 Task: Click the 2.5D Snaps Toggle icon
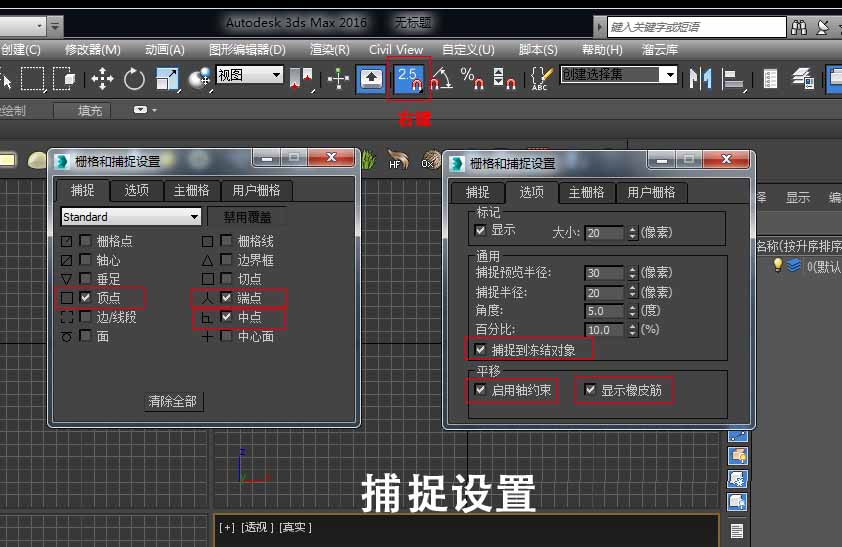pos(408,77)
